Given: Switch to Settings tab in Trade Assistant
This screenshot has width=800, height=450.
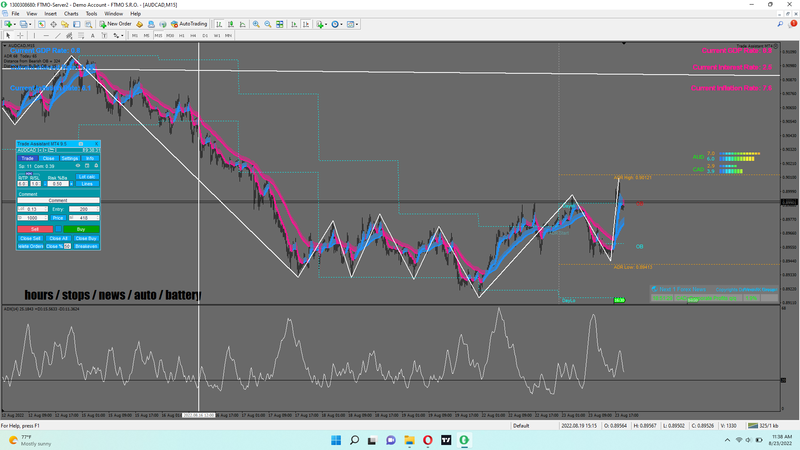Looking at the screenshot, I should [70, 158].
